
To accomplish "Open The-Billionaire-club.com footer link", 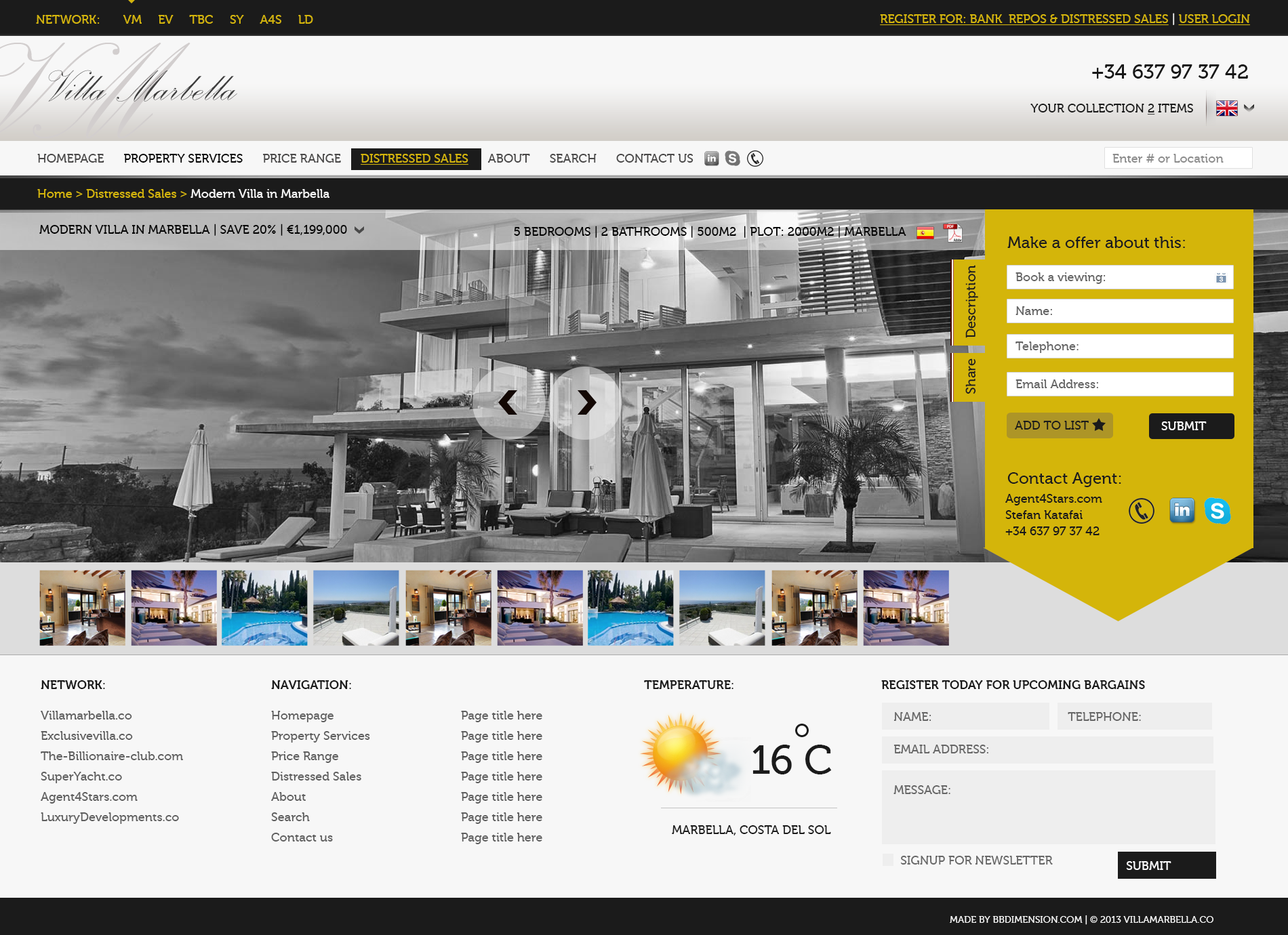I will click(112, 756).
